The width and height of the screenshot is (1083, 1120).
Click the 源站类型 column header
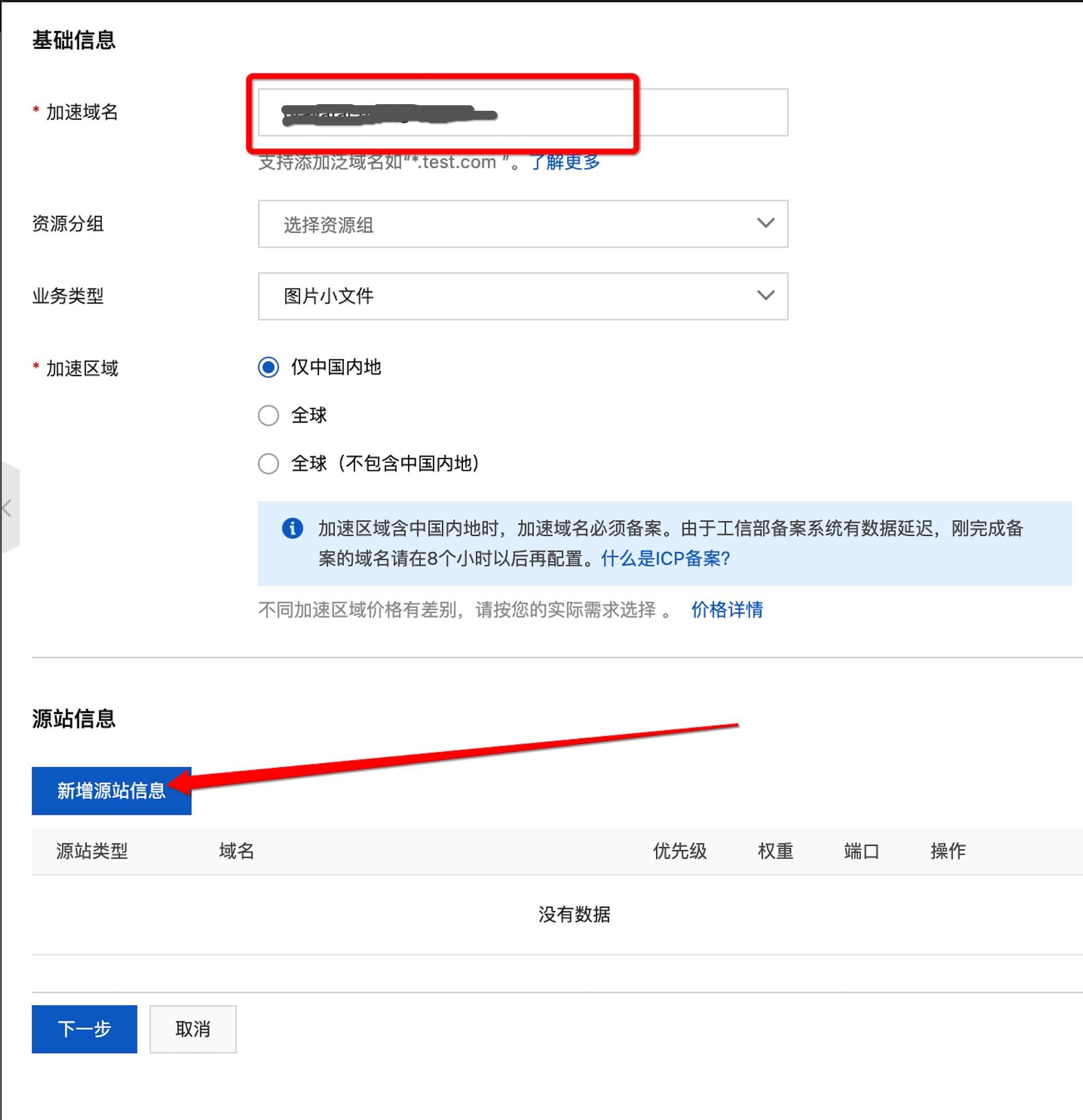92,851
